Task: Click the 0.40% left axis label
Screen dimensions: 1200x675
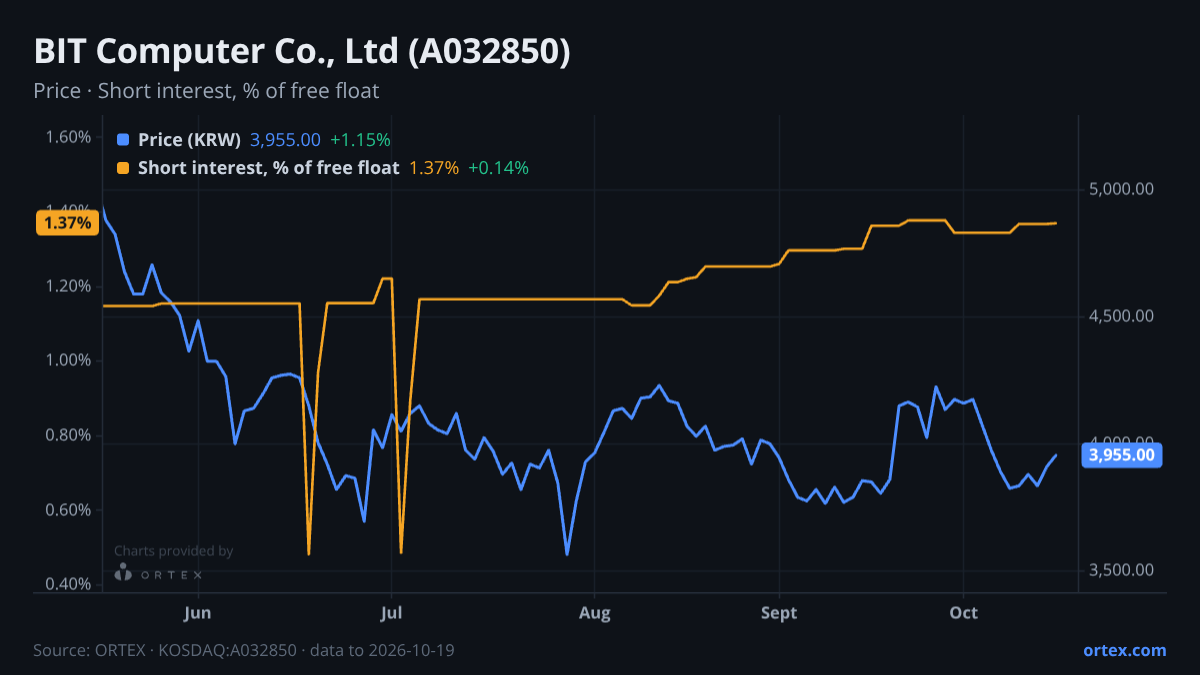Action: coord(68,585)
